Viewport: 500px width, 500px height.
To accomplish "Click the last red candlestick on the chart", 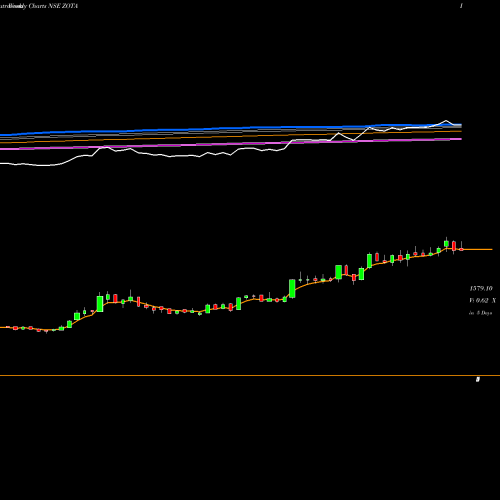I will (x=461, y=249).
